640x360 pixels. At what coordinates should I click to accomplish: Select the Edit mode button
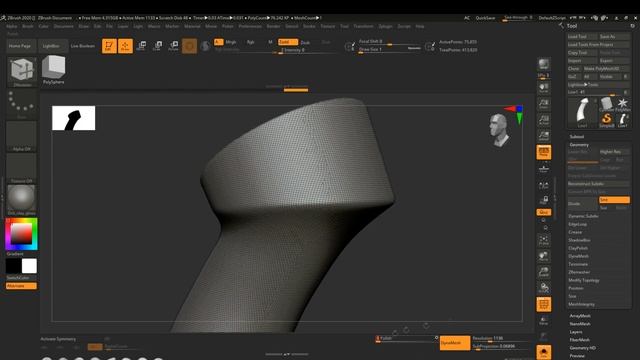pyautogui.click(x=109, y=46)
